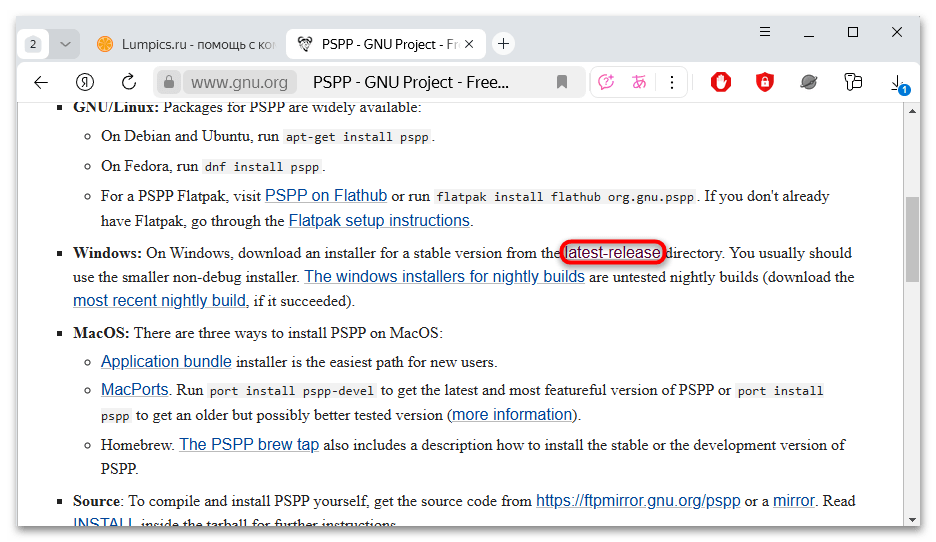Click the red AdBlock stop-hand extension icon

pos(721,82)
